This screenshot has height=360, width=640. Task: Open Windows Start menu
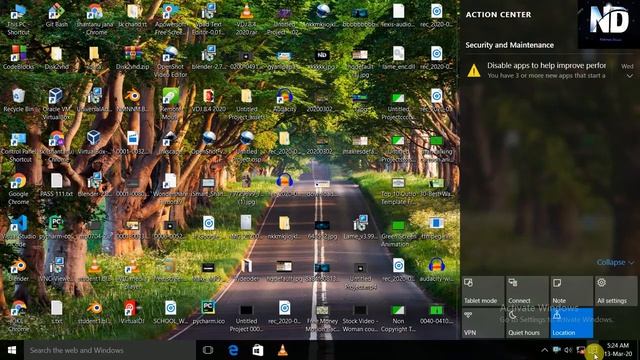click(12, 350)
